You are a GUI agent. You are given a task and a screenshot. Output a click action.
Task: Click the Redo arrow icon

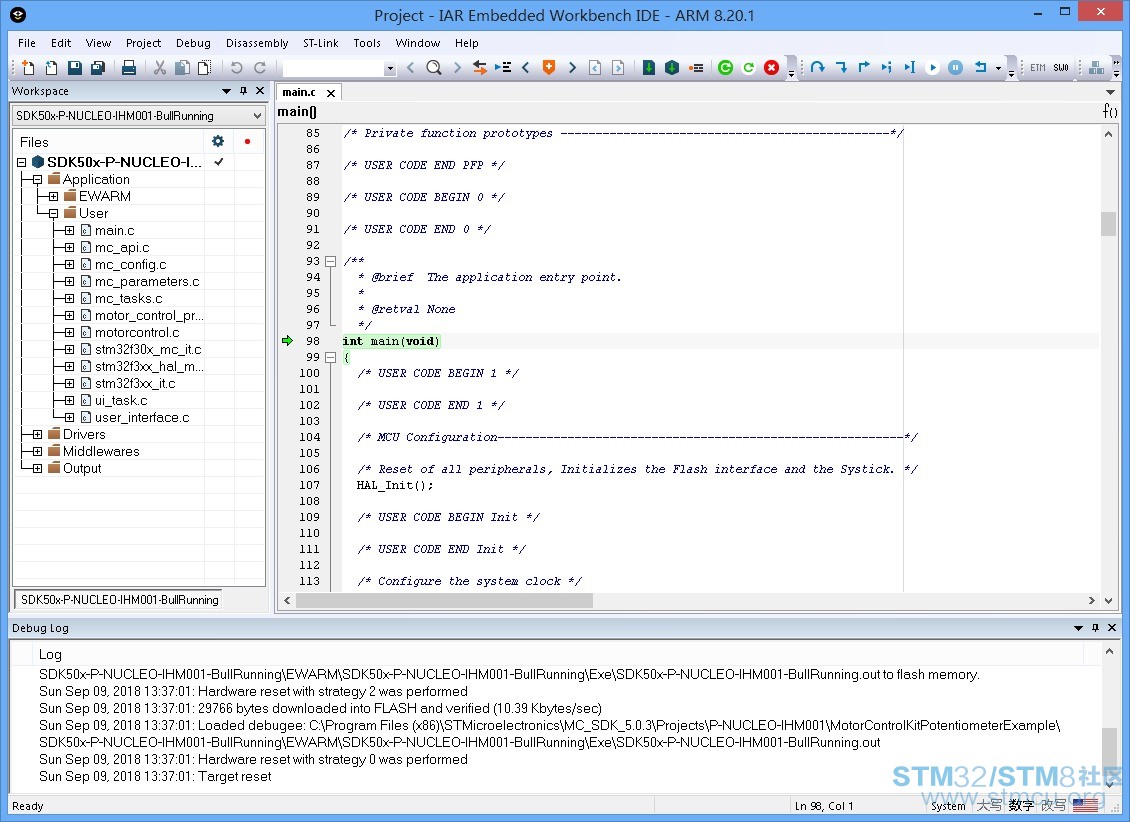click(x=260, y=68)
